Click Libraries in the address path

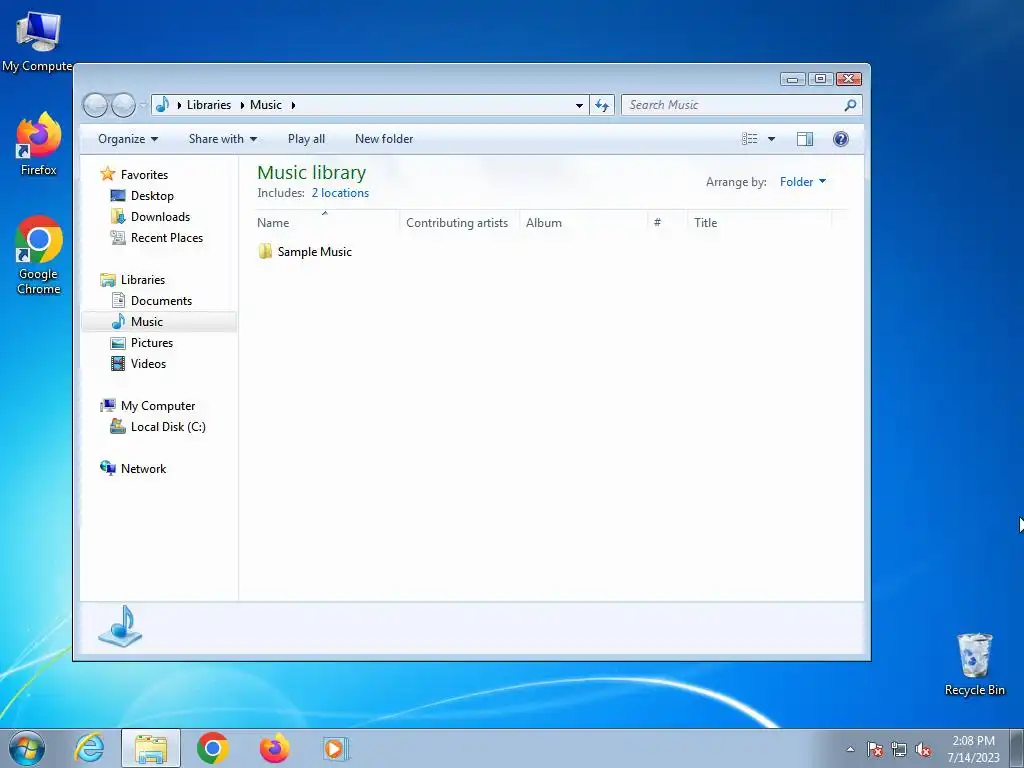pos(209,105)
